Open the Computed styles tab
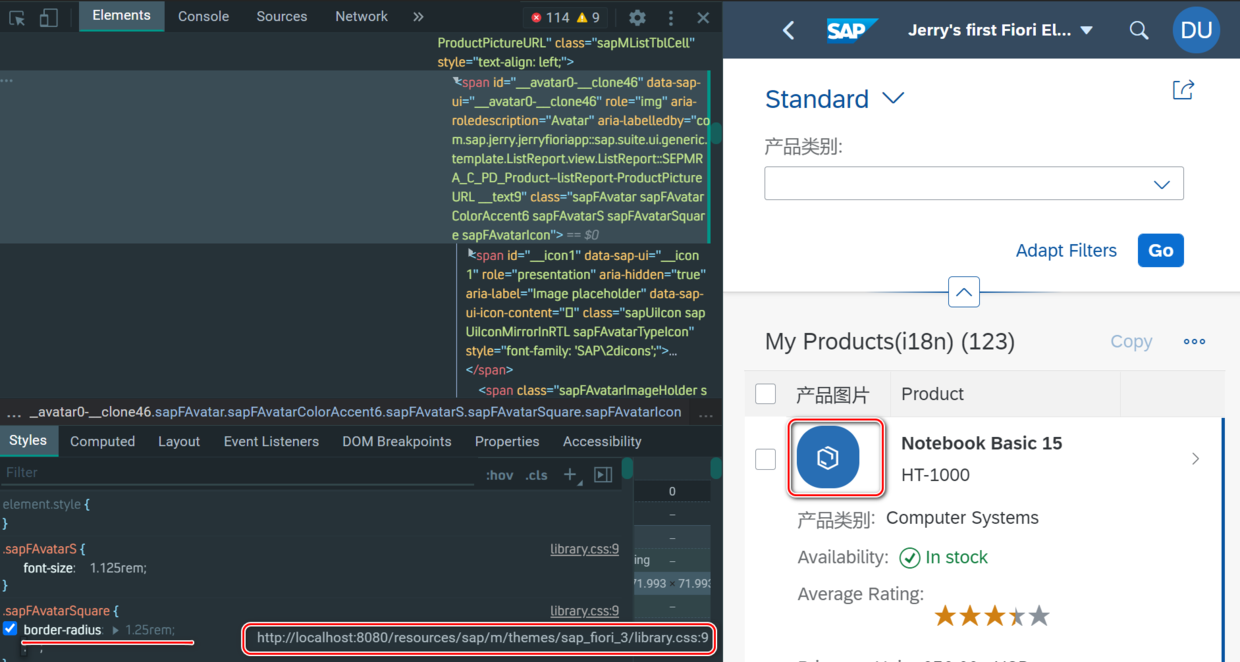The image size is (1240, 662). pos(102,441)
